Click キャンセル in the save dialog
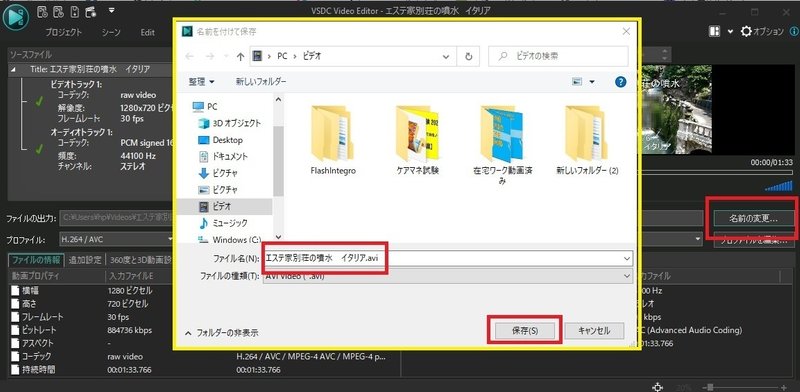800x392 pixels. coord(594,331)
